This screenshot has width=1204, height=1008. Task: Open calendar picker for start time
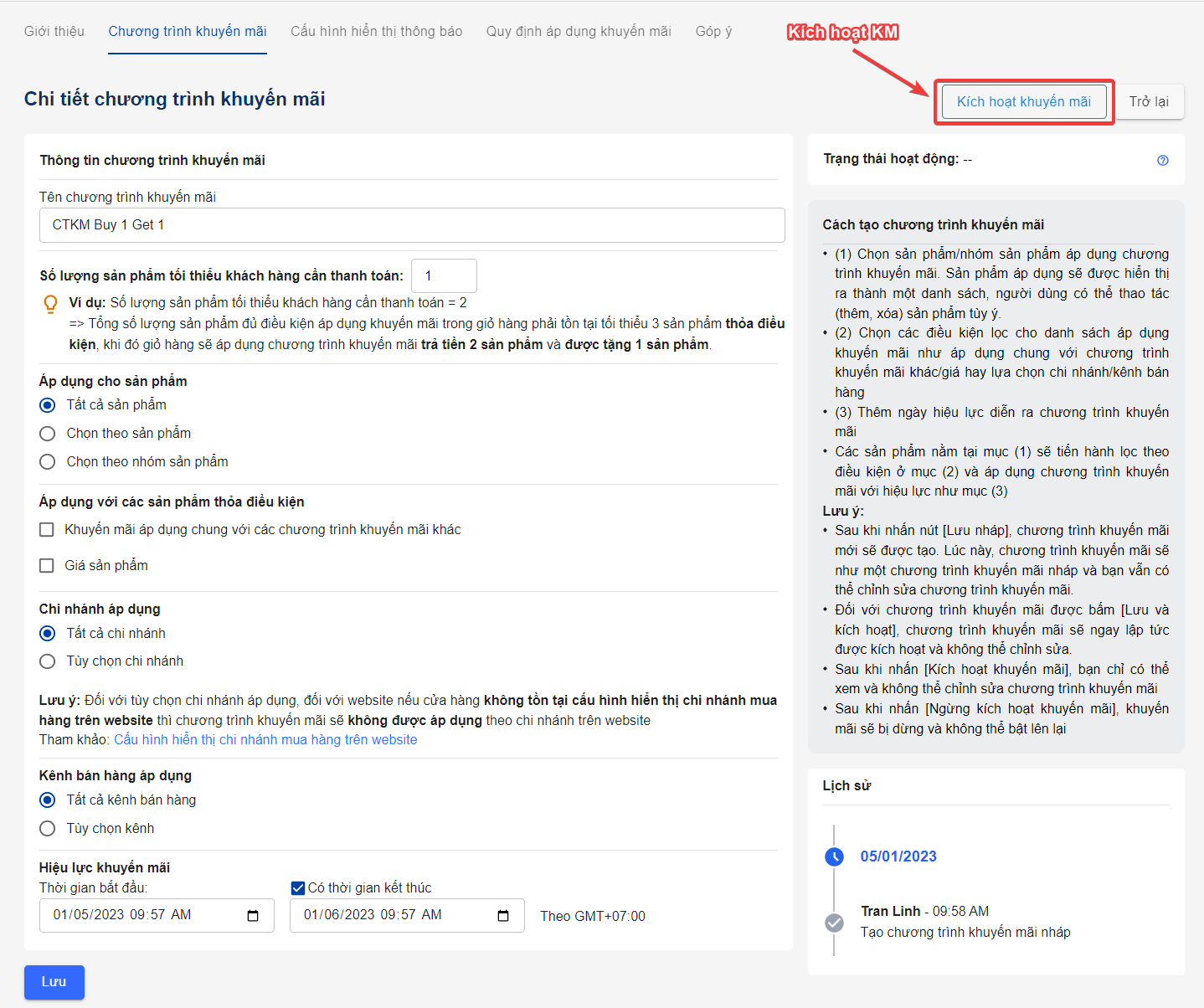pyautogui.click(x=253, y=916)
